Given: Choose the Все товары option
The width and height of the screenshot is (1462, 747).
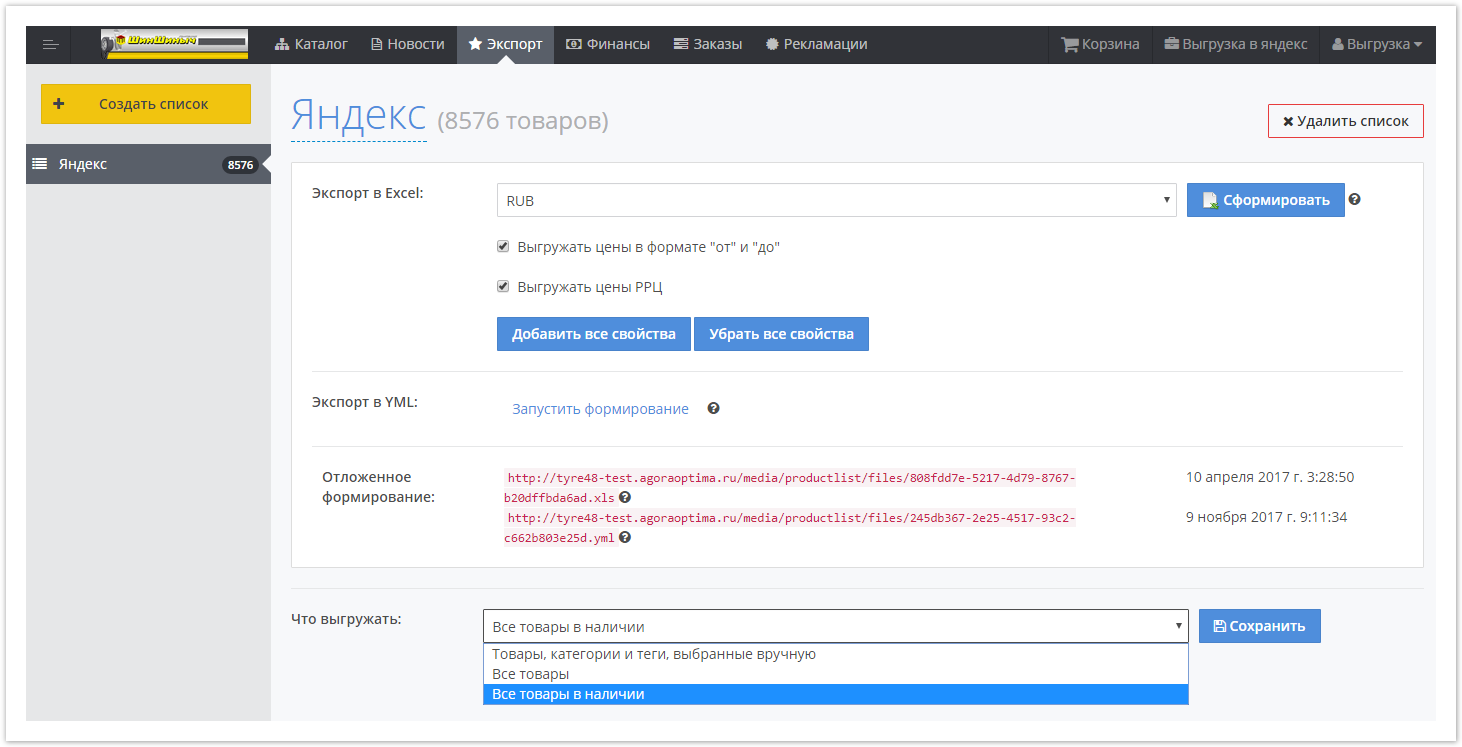Looking at the screenshot, I should (836, 674).
